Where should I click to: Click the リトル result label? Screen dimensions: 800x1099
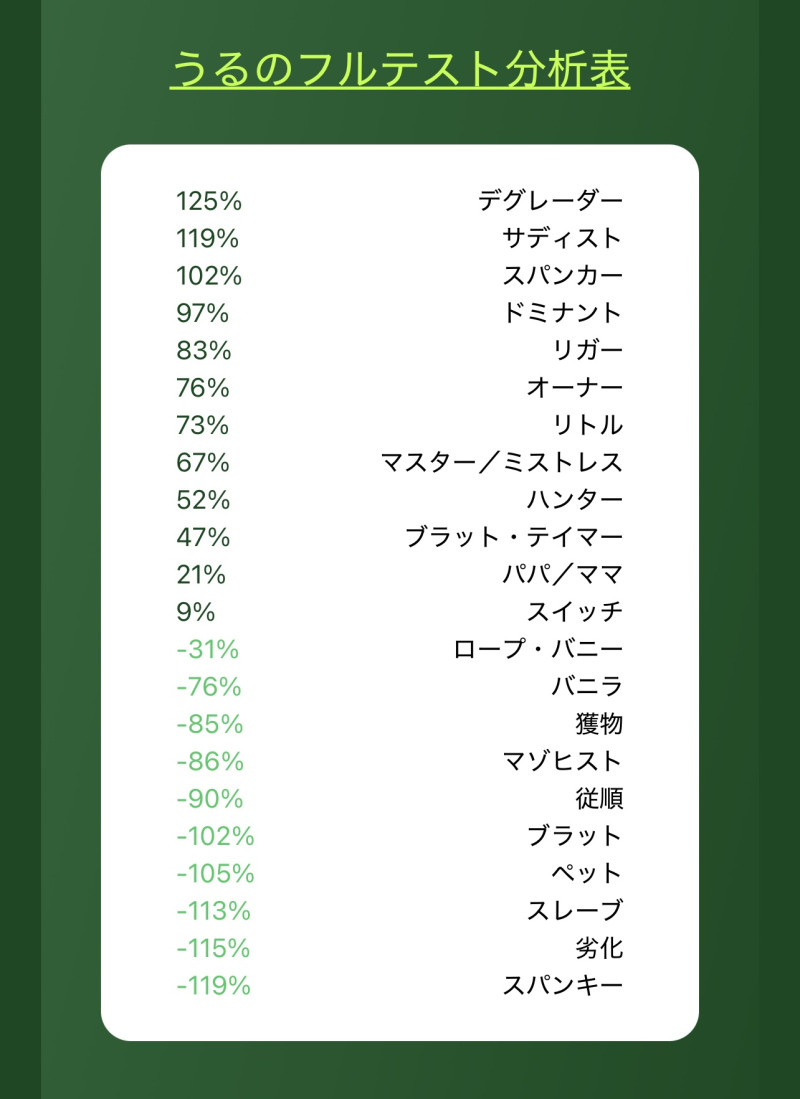[x=587, y=425]
